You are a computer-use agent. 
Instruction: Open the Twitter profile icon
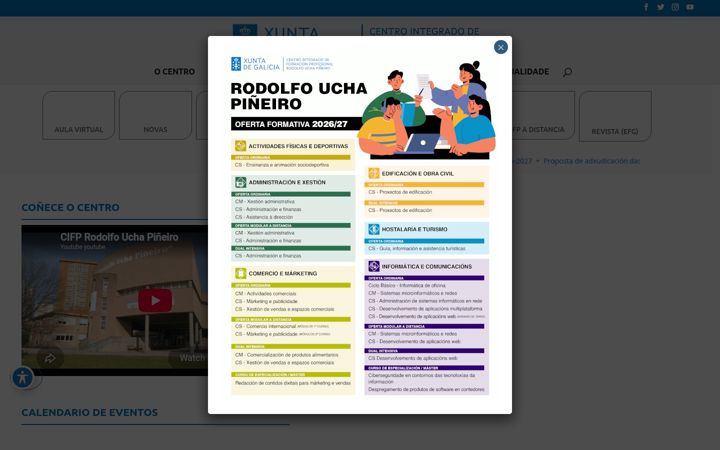(x=660, y=7)
